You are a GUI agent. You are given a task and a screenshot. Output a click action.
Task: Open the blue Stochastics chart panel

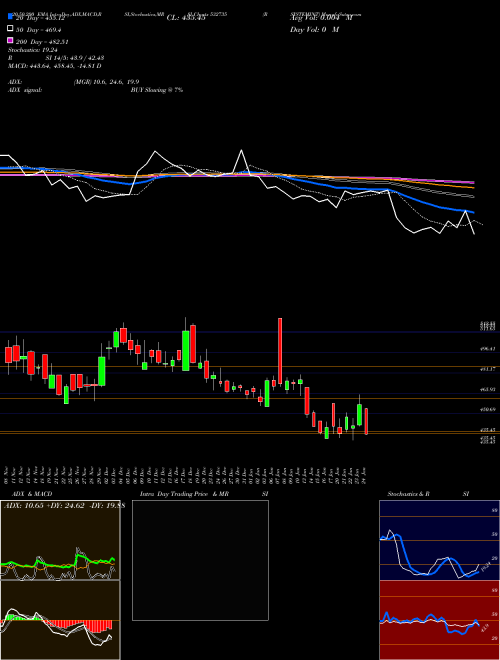(x=439, y=540)
